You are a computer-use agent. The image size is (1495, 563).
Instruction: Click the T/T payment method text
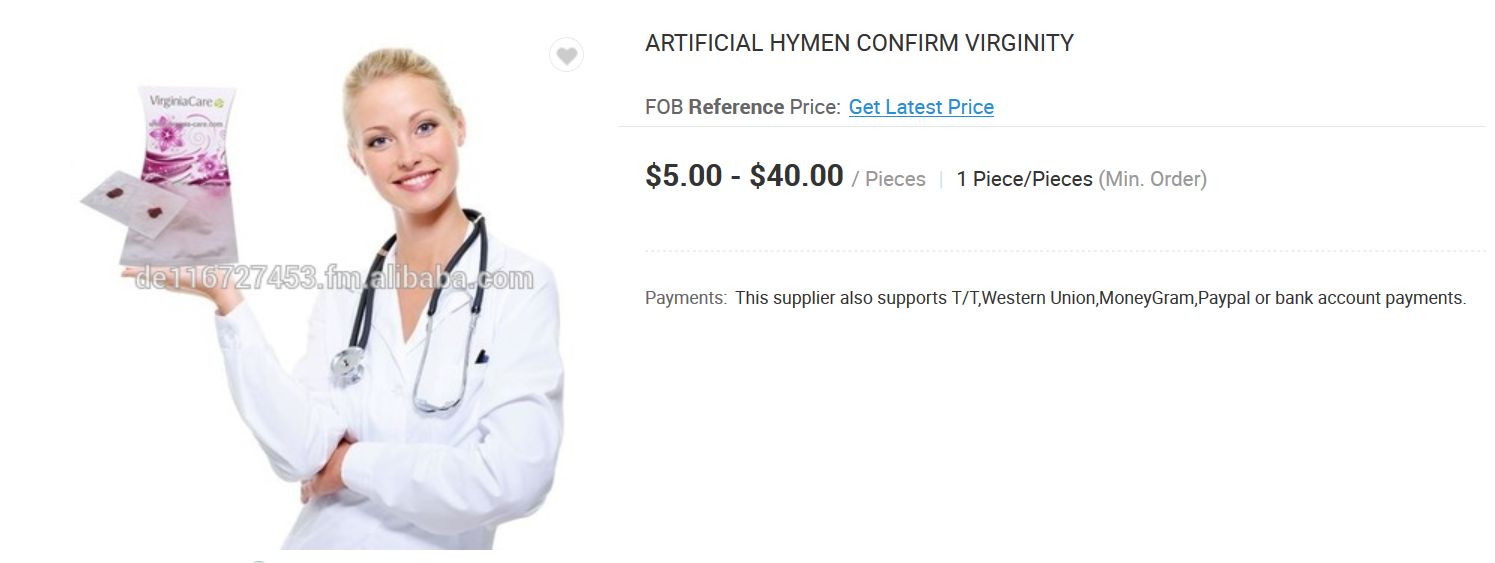pyautogui.click(x=964, y=298)
